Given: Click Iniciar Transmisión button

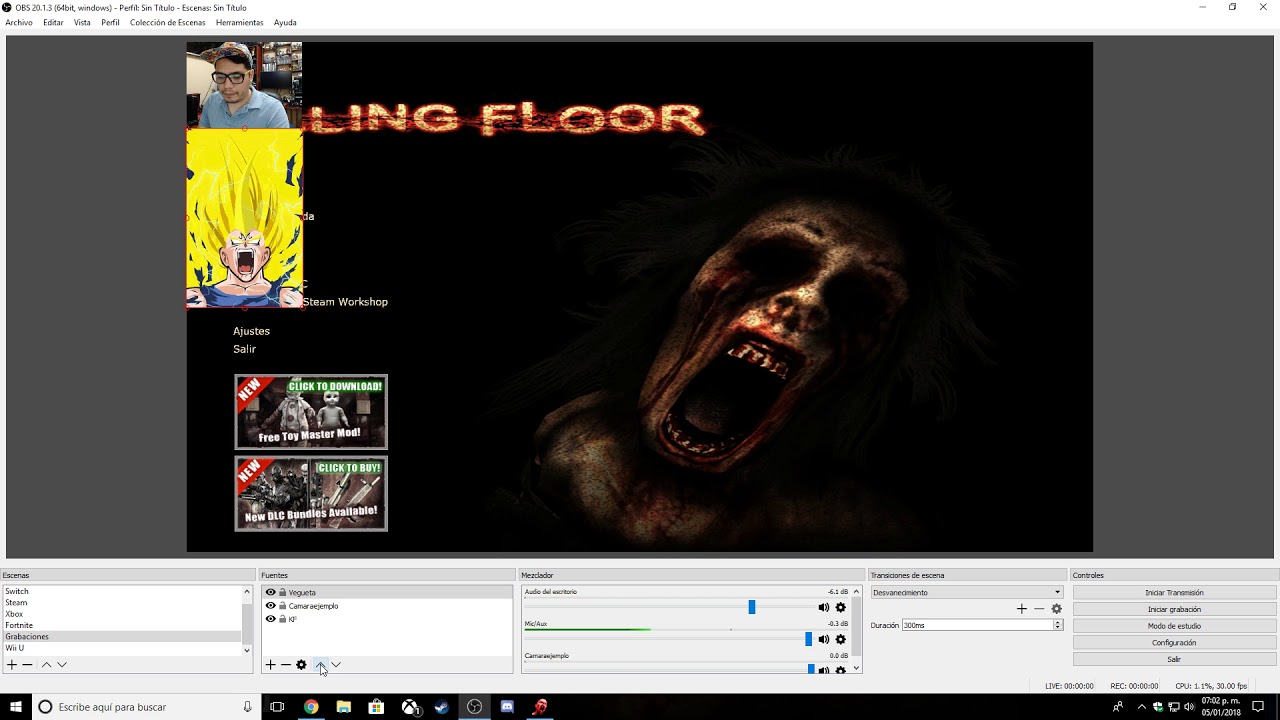Looking at the screenshot, I should coord(1174,593).
